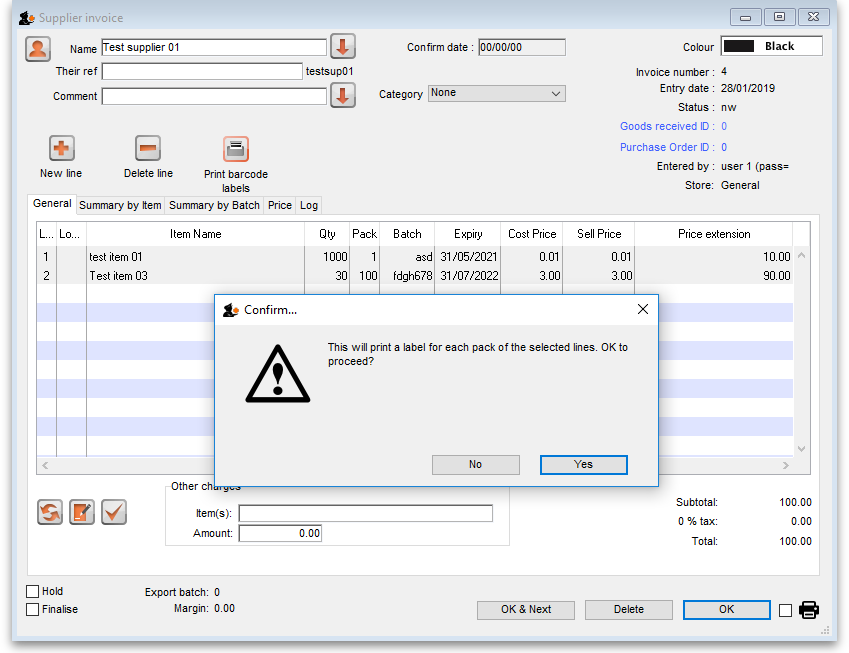The image size is (849, 653).
Task: Open the Category dropdown
Action: [496, 93]
